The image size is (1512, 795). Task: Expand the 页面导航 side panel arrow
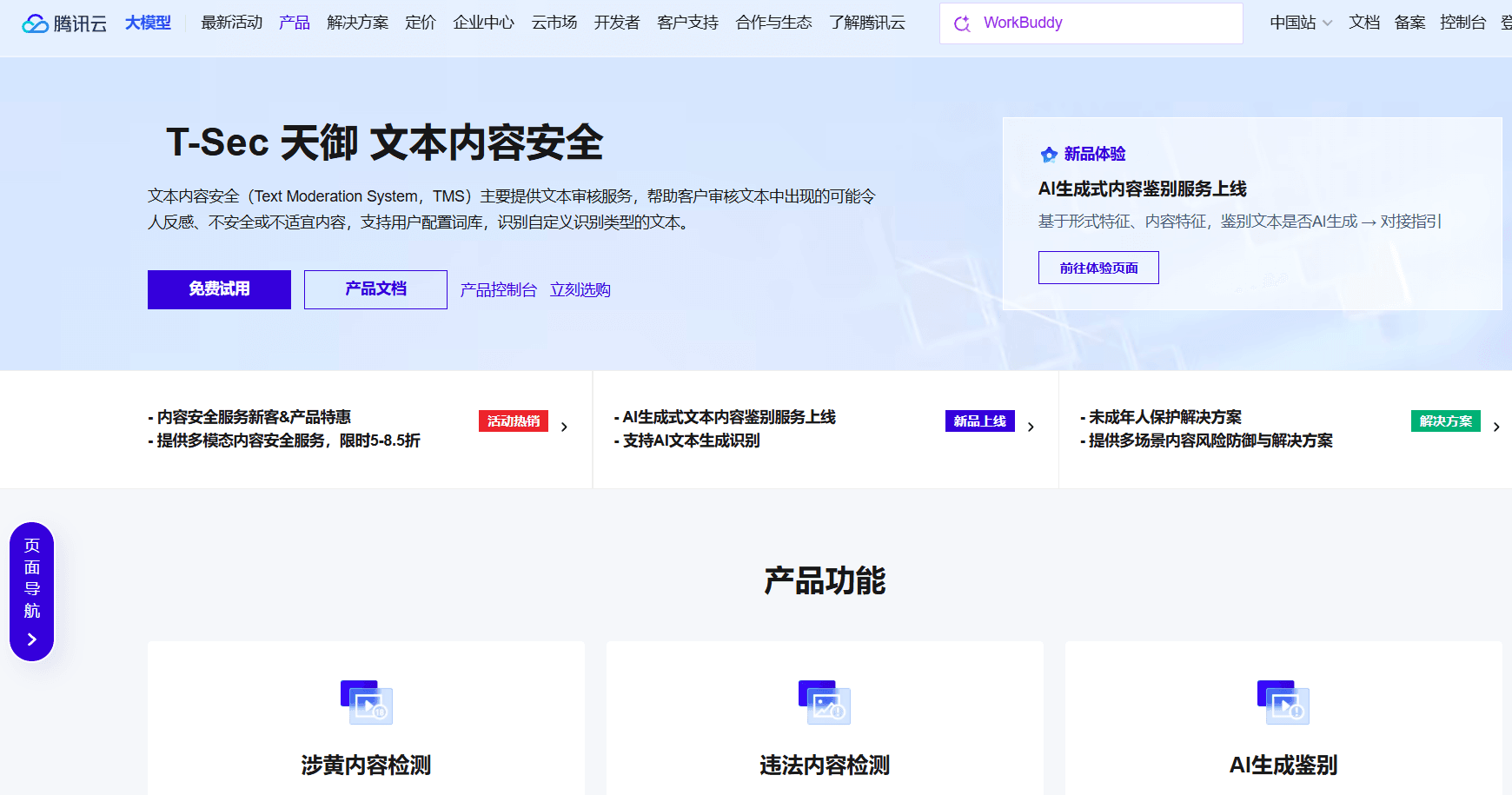[x=32, y=639]
